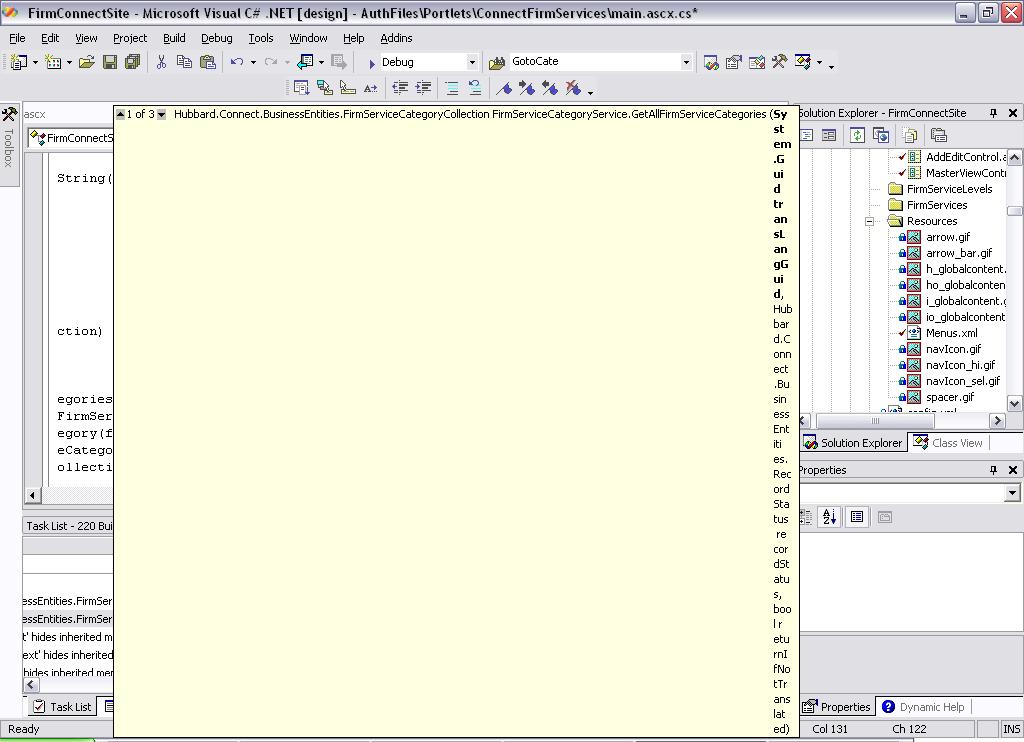Switch to the Class View tab
Screen dimensions: 1024x742
point(947,443)
